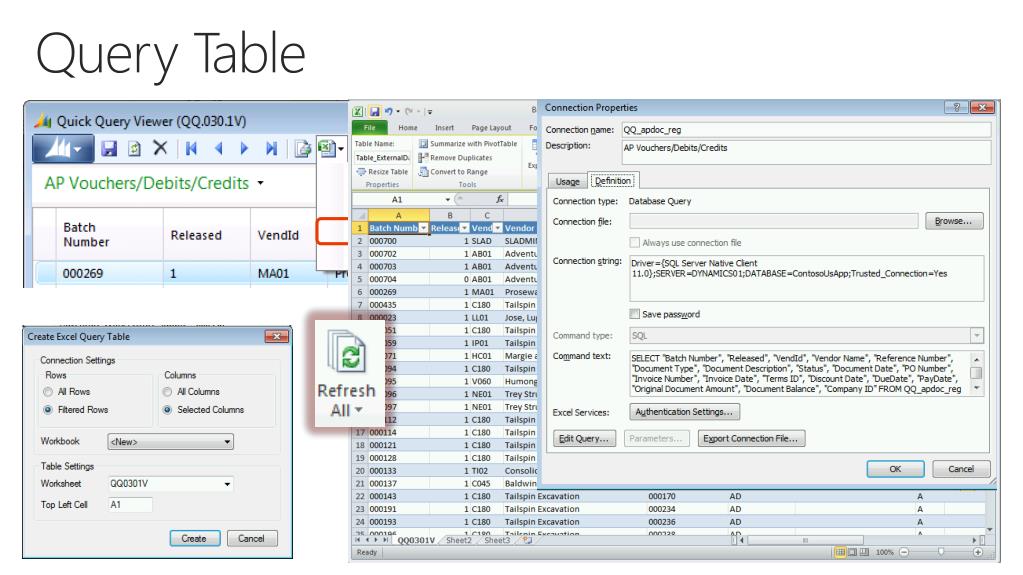Click Undo icon in Excel quick access toolbar
Image resolution: width=1023 pixels, height=575 pixels.
pyautogui.click(x=389, y=112)
